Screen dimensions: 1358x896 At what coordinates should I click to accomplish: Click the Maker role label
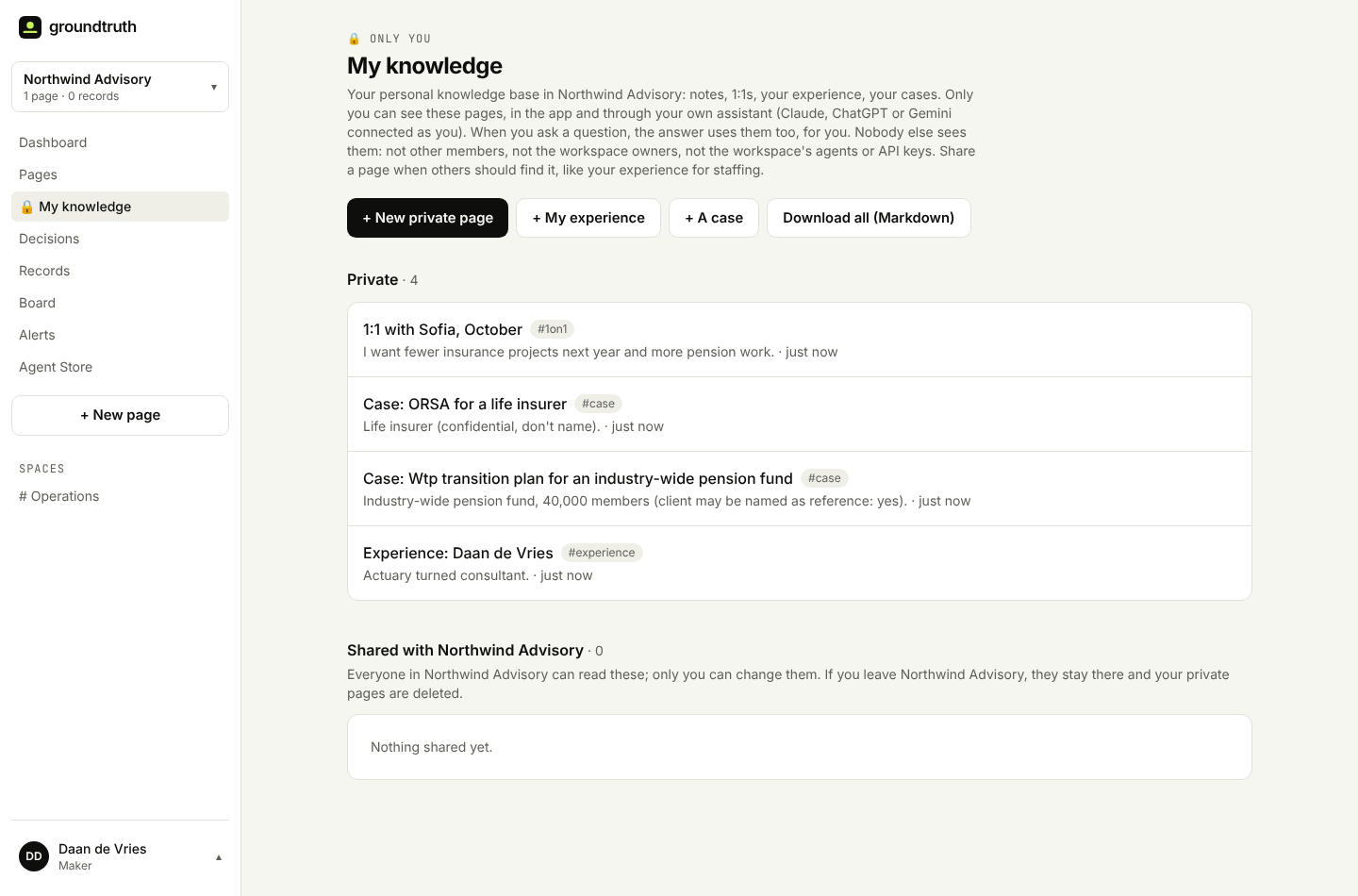tap(75, 866)
